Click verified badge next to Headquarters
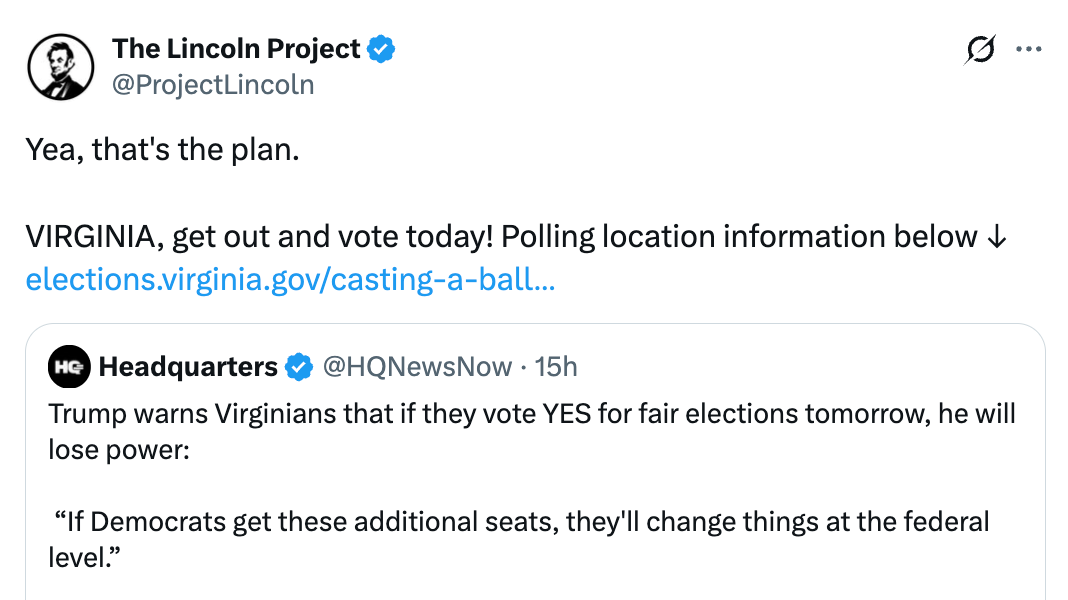This screenshot has height=600, width=1068. pyautogui.click(x=298, y=367)
